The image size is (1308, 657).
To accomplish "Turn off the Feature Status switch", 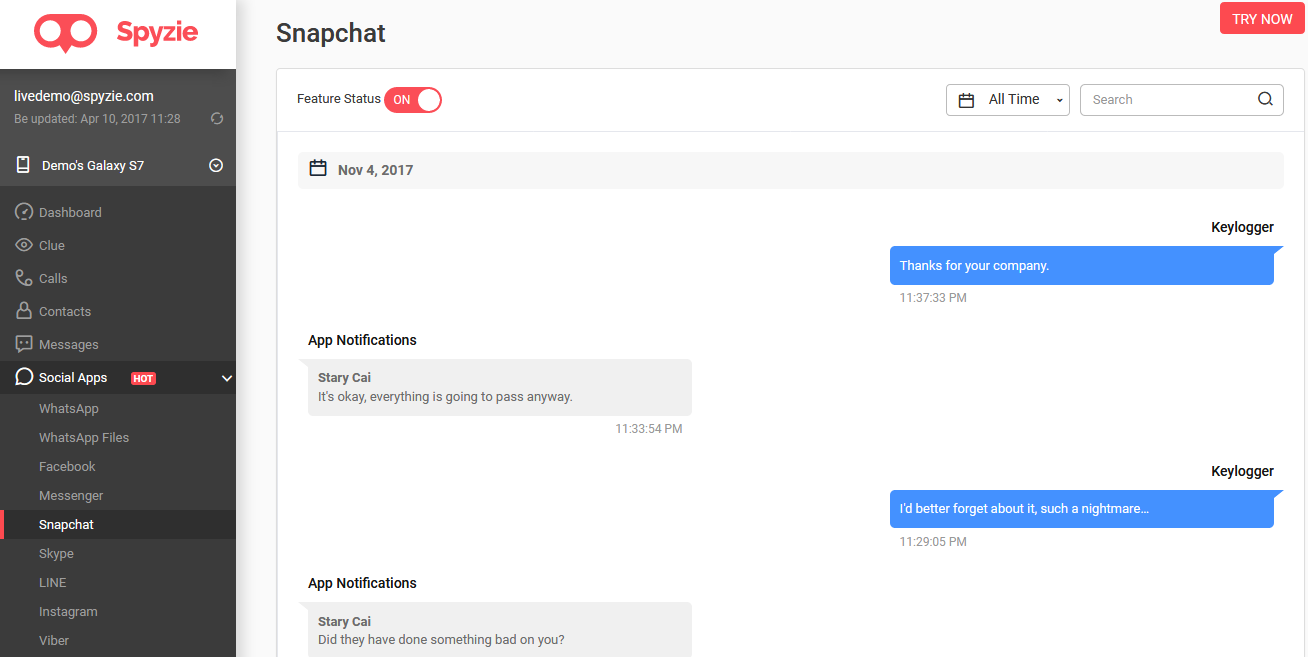I will (413, 100).
